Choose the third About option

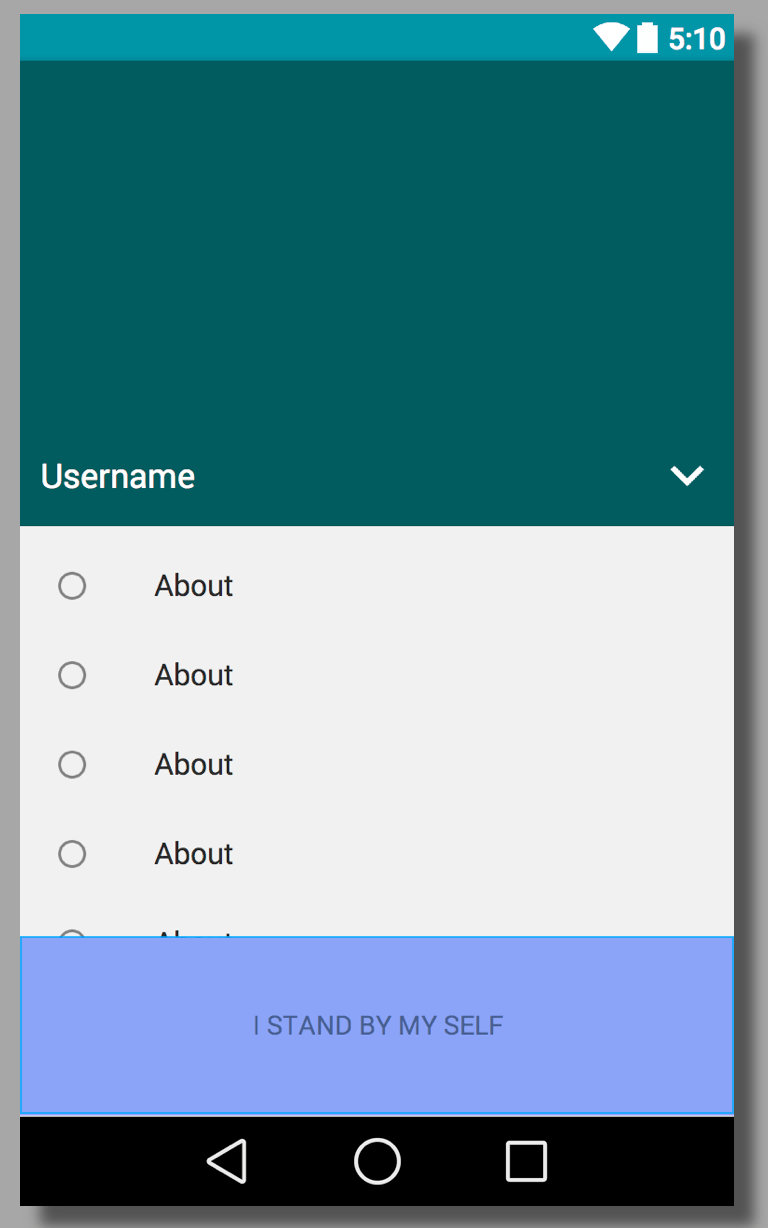coord(72,764)
